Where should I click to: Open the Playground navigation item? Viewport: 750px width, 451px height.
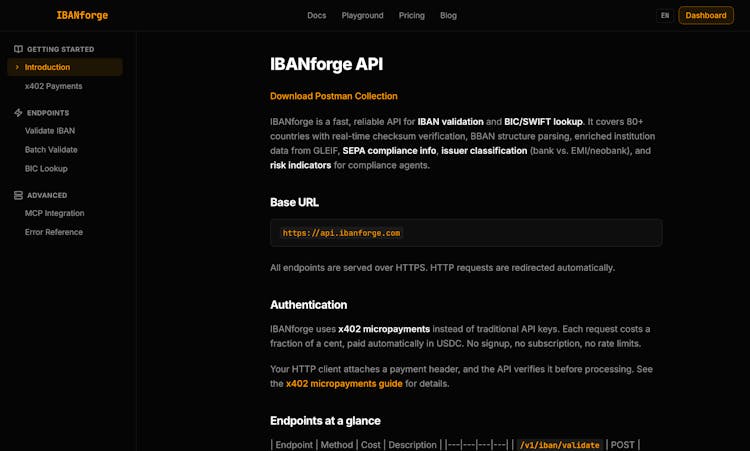click(362, 16)
